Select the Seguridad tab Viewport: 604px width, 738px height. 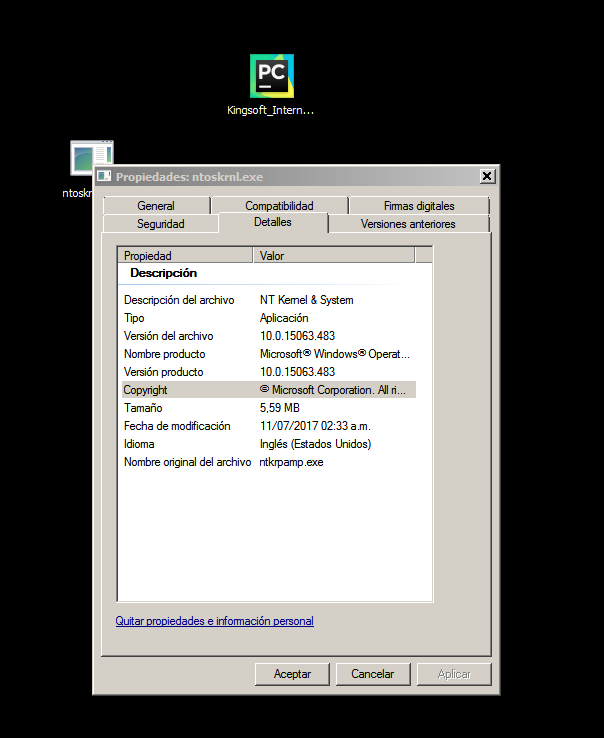(160, 224)
